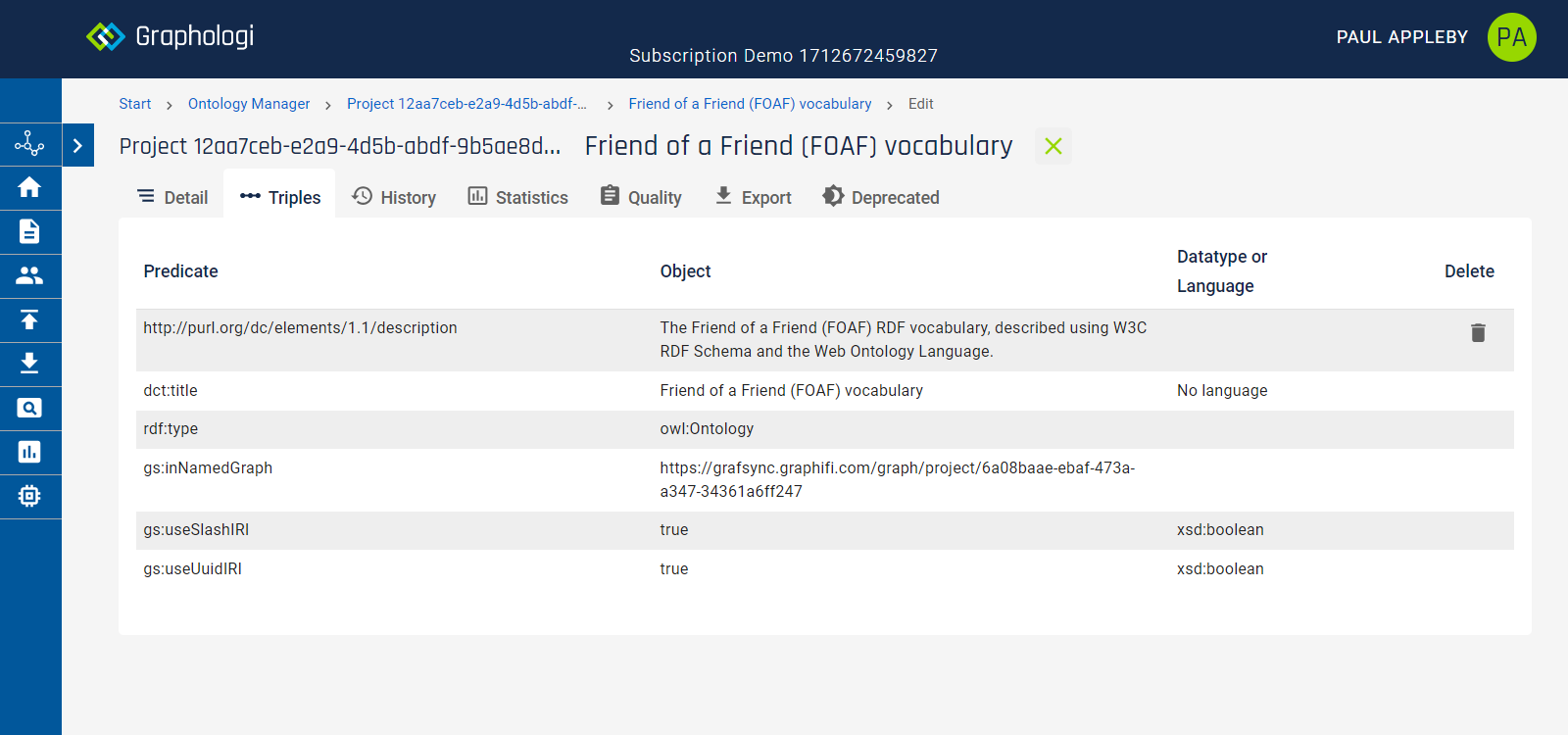Open the users group sidebar icon
The height and width of the screenshot is (735, 1568).
click(x=29, y=275)
